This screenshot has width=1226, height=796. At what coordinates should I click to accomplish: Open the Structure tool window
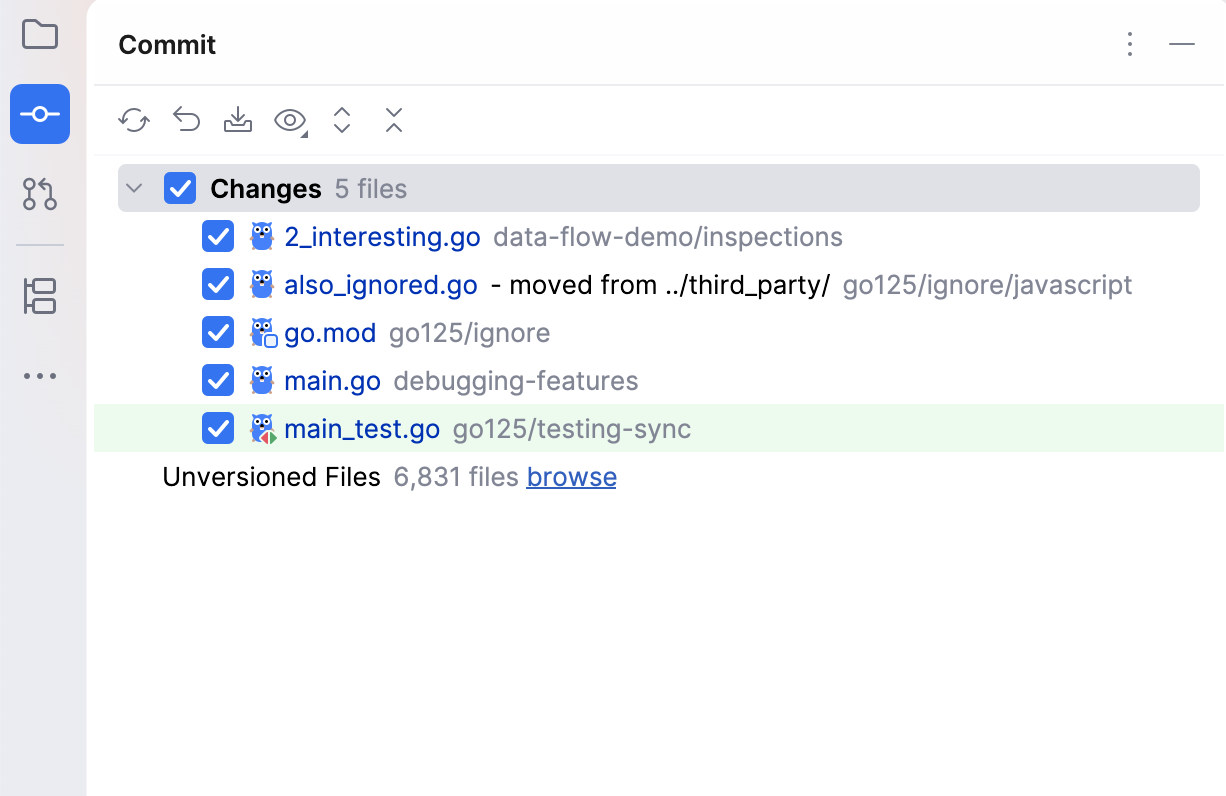pos(39,295)
